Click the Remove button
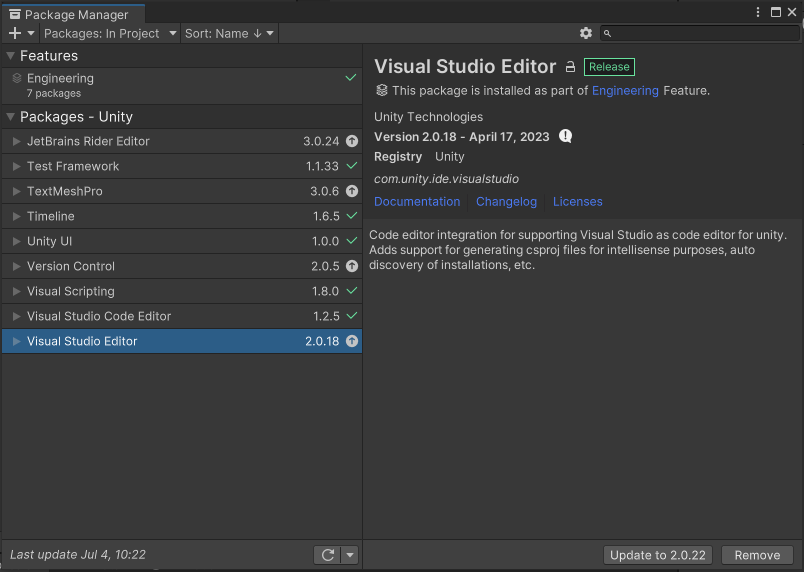This screenshot has width=804, height=572. tap(757, 555)
